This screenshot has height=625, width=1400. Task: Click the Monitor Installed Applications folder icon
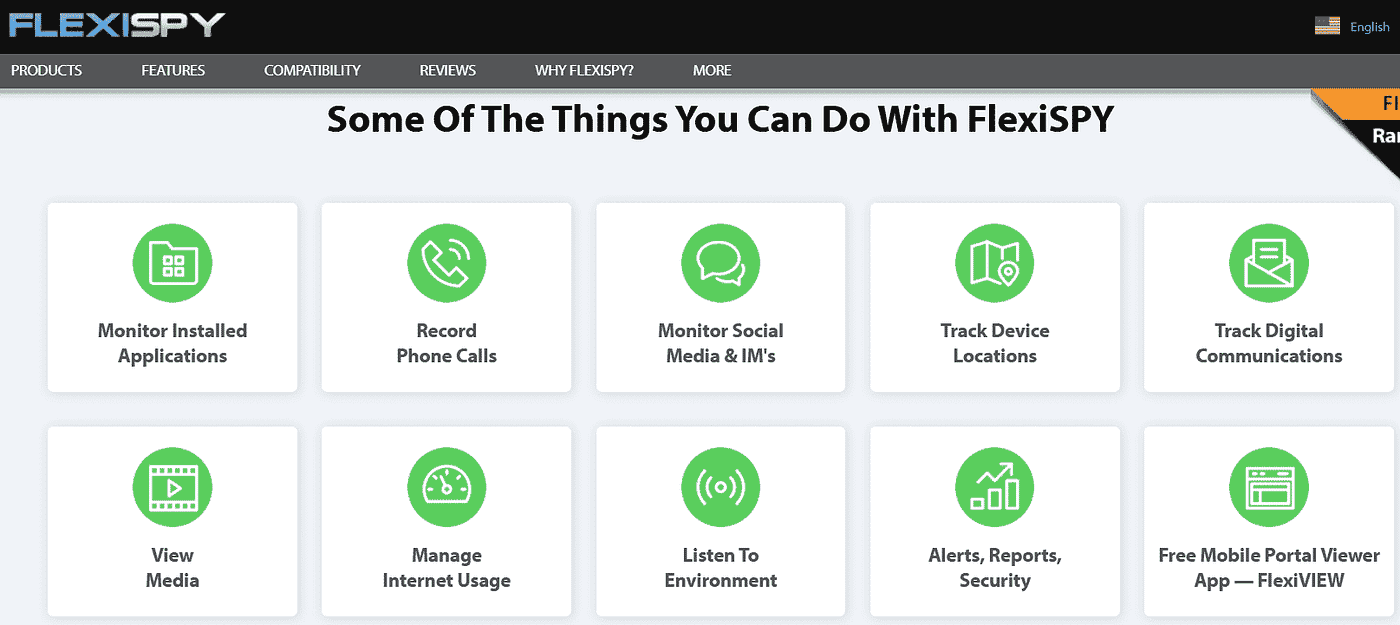[x=172, y=264]
